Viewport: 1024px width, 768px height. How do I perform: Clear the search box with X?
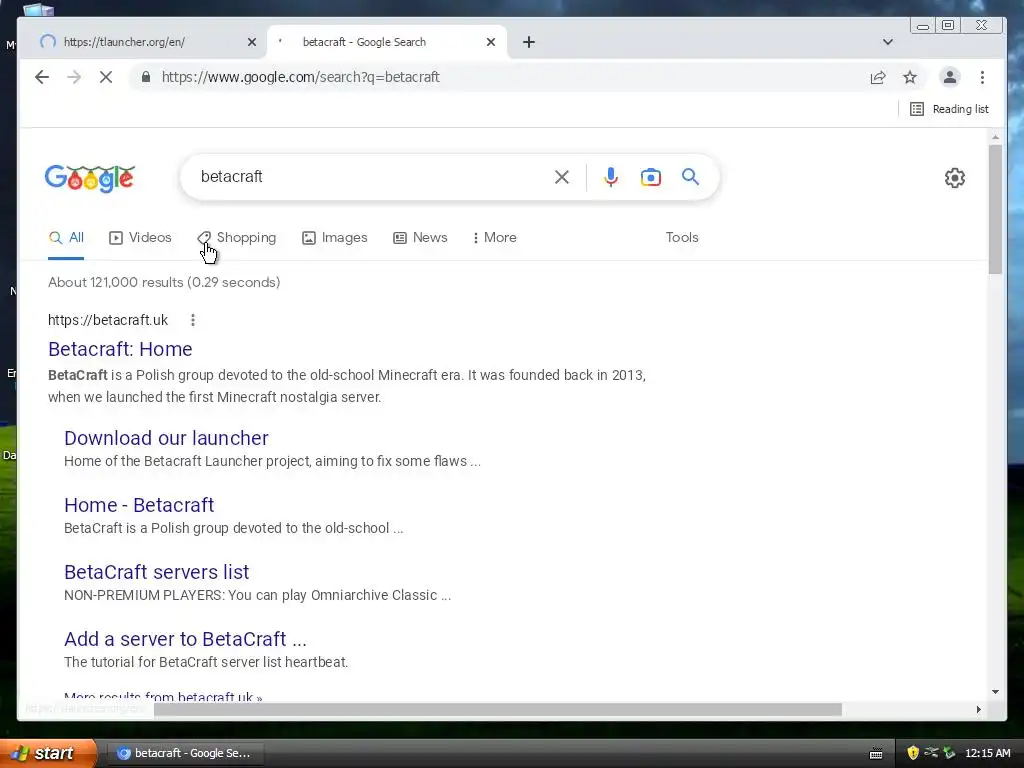562,177
